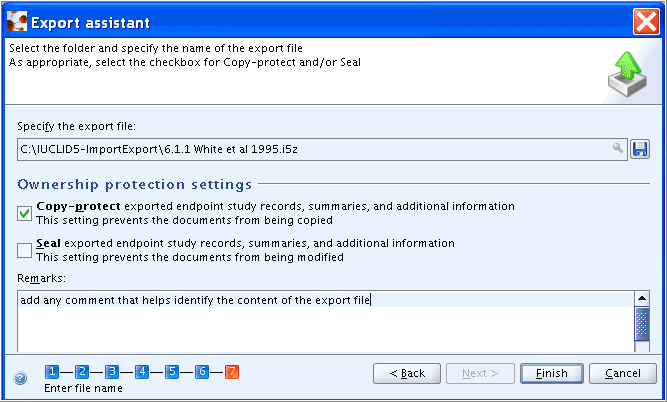
Task: Click the Export assistant title bar app icon
Action: [x=17, y=21]
